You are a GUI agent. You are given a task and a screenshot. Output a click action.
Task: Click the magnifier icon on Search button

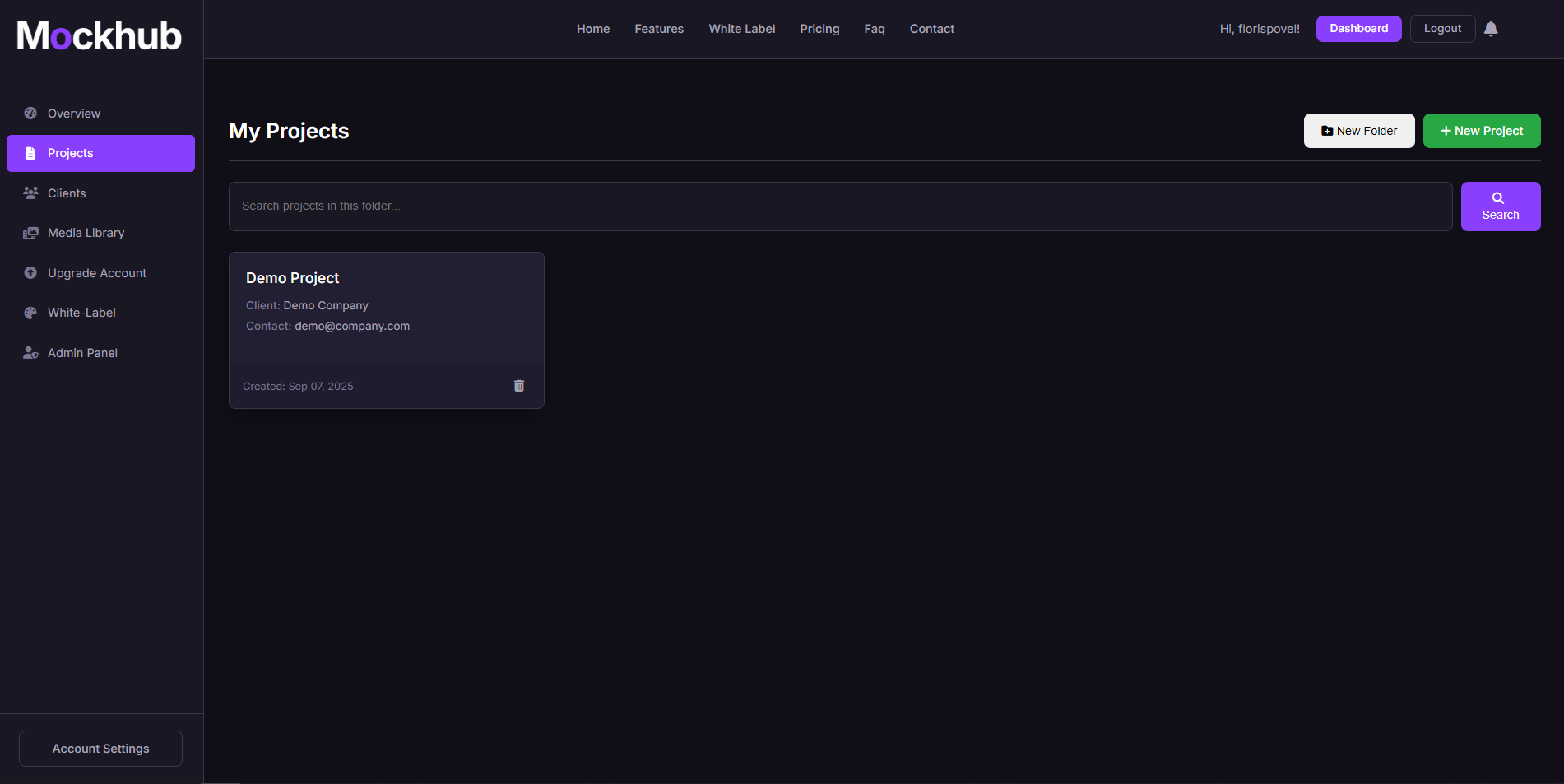(x=1497, y=197)
